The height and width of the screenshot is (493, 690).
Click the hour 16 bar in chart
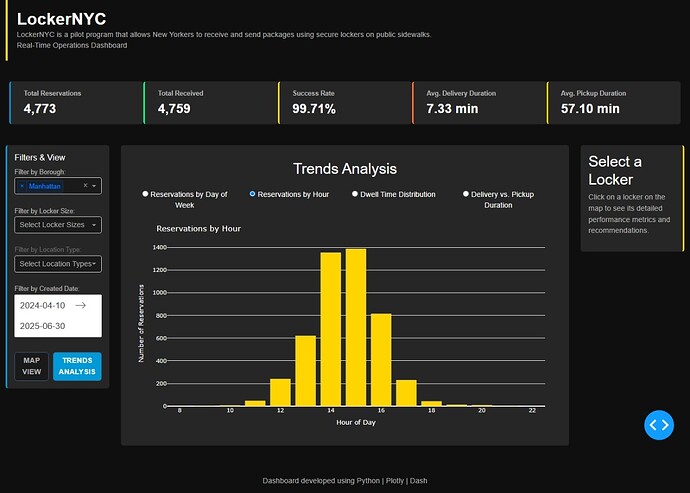click(x=381, y=360)
